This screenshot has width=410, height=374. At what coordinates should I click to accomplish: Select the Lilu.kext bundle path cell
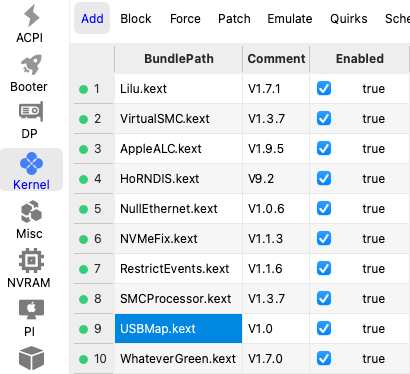pos(179,89)
